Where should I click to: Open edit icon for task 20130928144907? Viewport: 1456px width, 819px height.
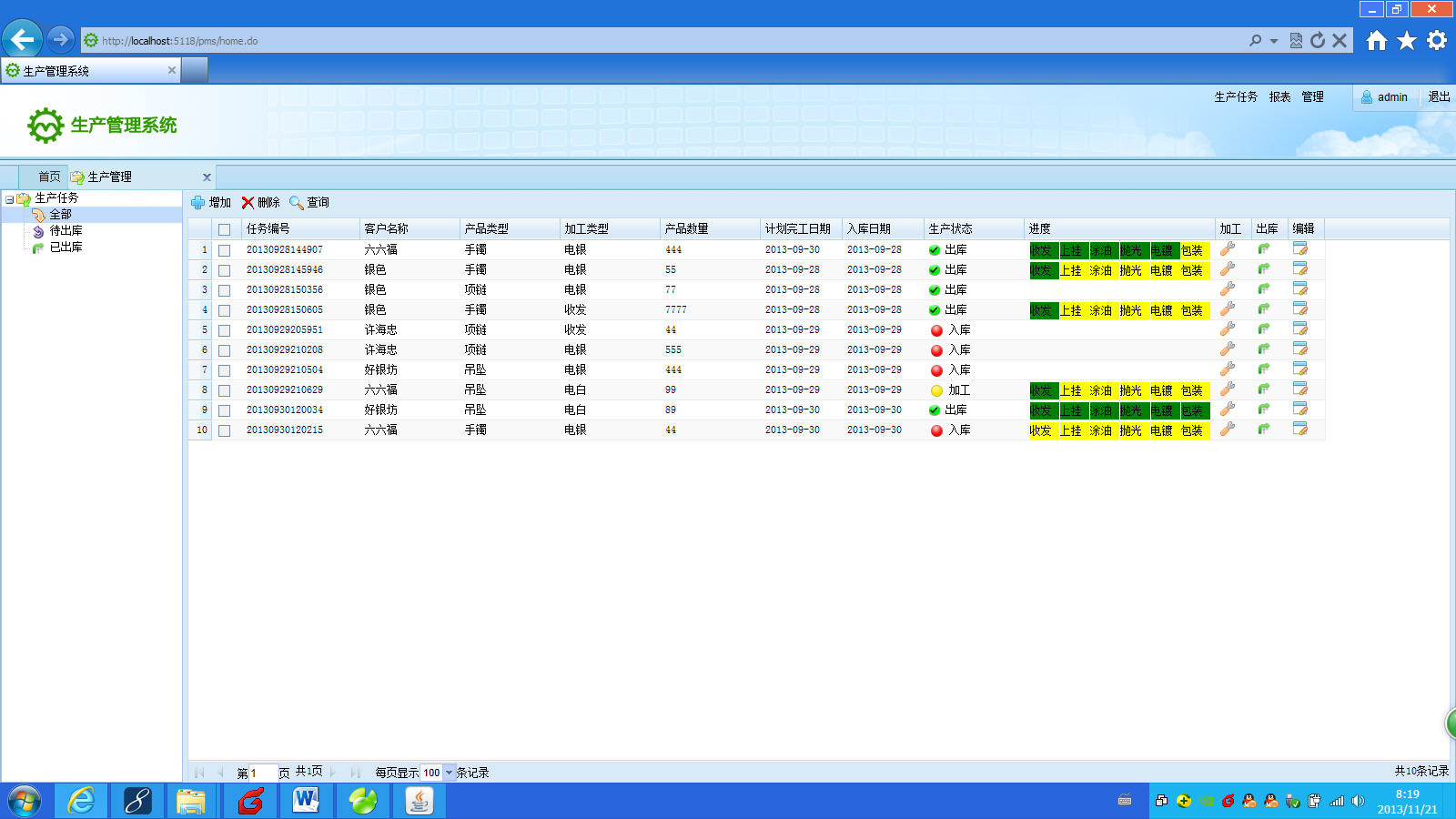click(1300, 249)
